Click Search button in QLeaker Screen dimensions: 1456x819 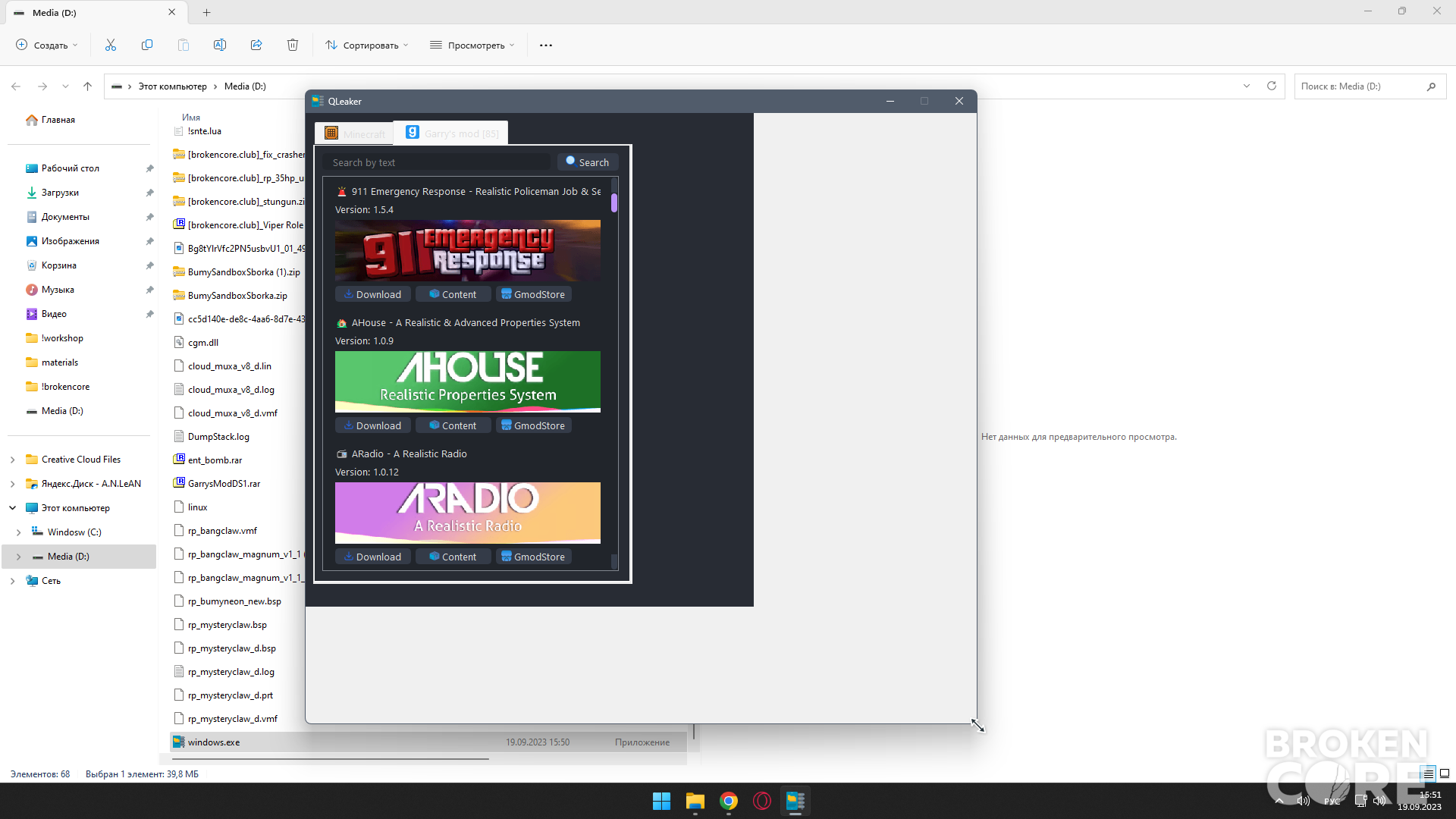point(588,162)
